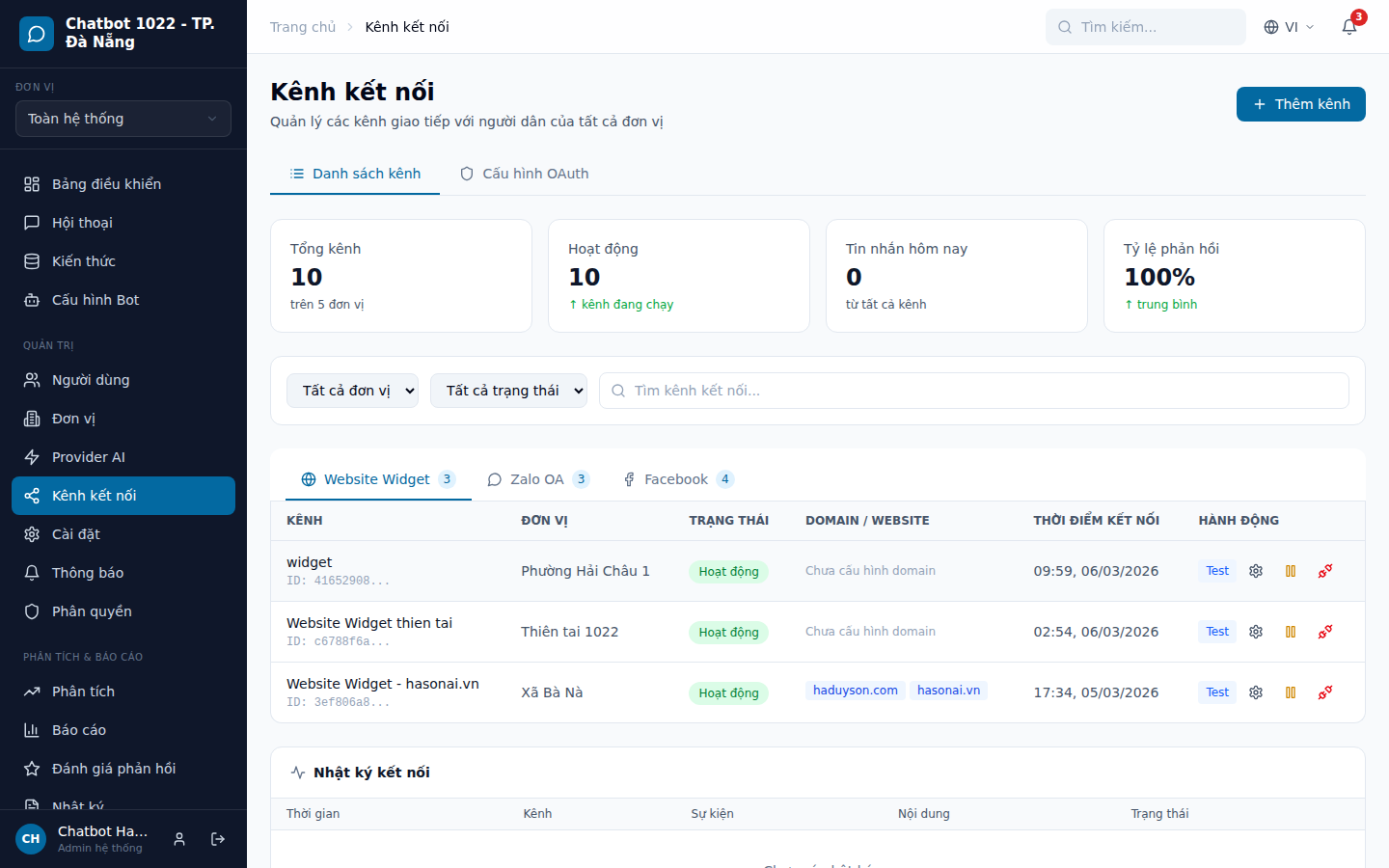Open the haduyson.com domain link
This screenshot has height=868, width=1389.
855,690
